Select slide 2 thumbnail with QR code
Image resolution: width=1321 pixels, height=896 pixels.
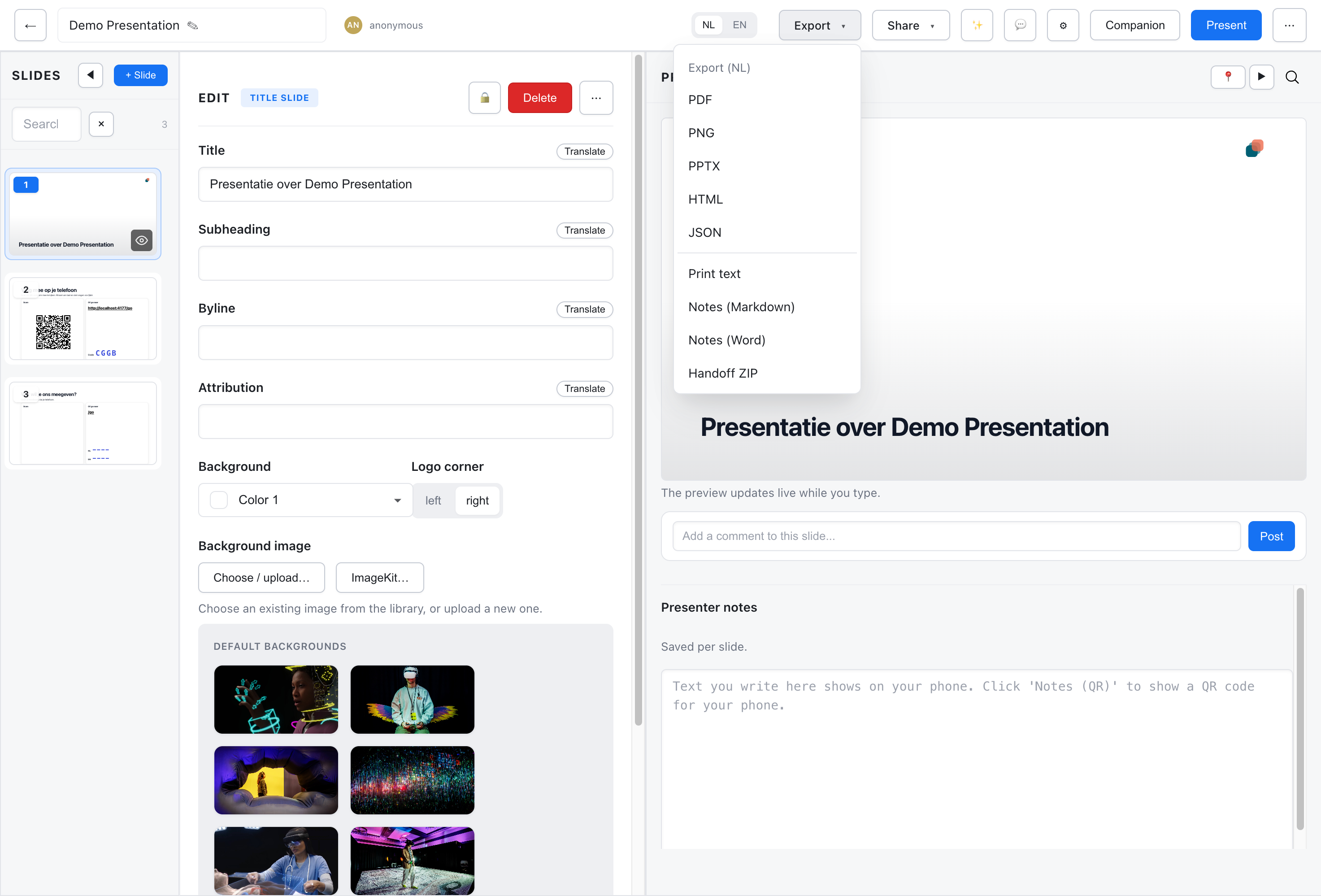tap(83, 318)
